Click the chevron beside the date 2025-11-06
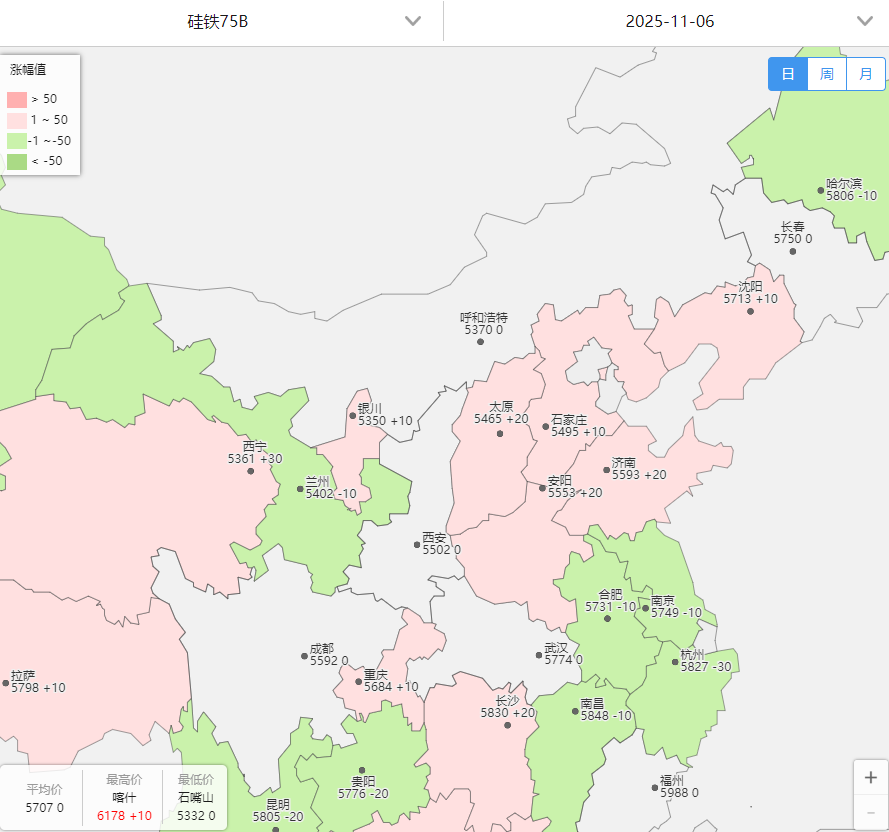Image resolution: width=889 pixels, height=832 pixels. click(865, 22)
